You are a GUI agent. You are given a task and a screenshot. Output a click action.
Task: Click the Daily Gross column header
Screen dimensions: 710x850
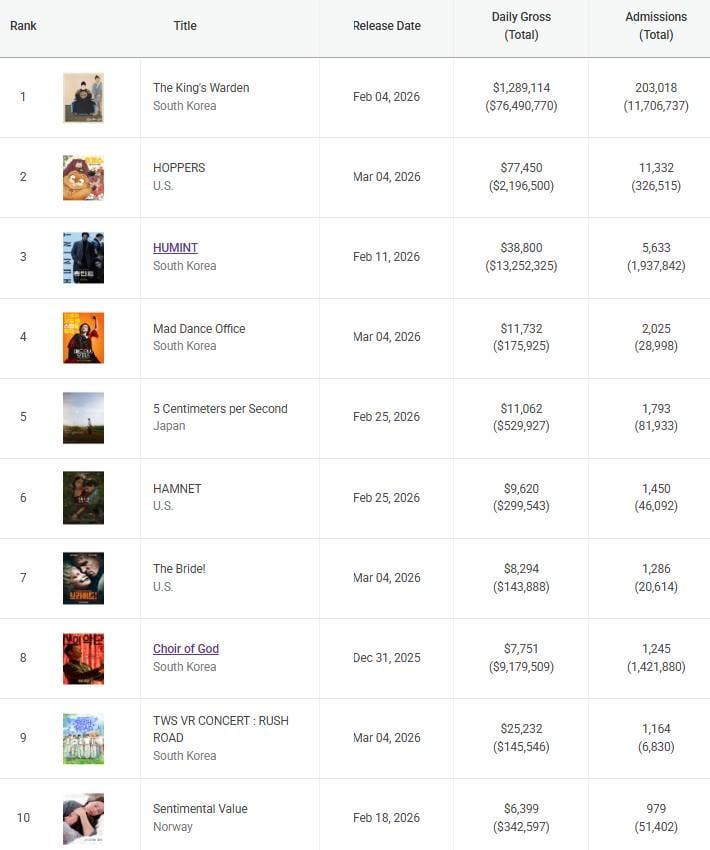tap(521, 26)
